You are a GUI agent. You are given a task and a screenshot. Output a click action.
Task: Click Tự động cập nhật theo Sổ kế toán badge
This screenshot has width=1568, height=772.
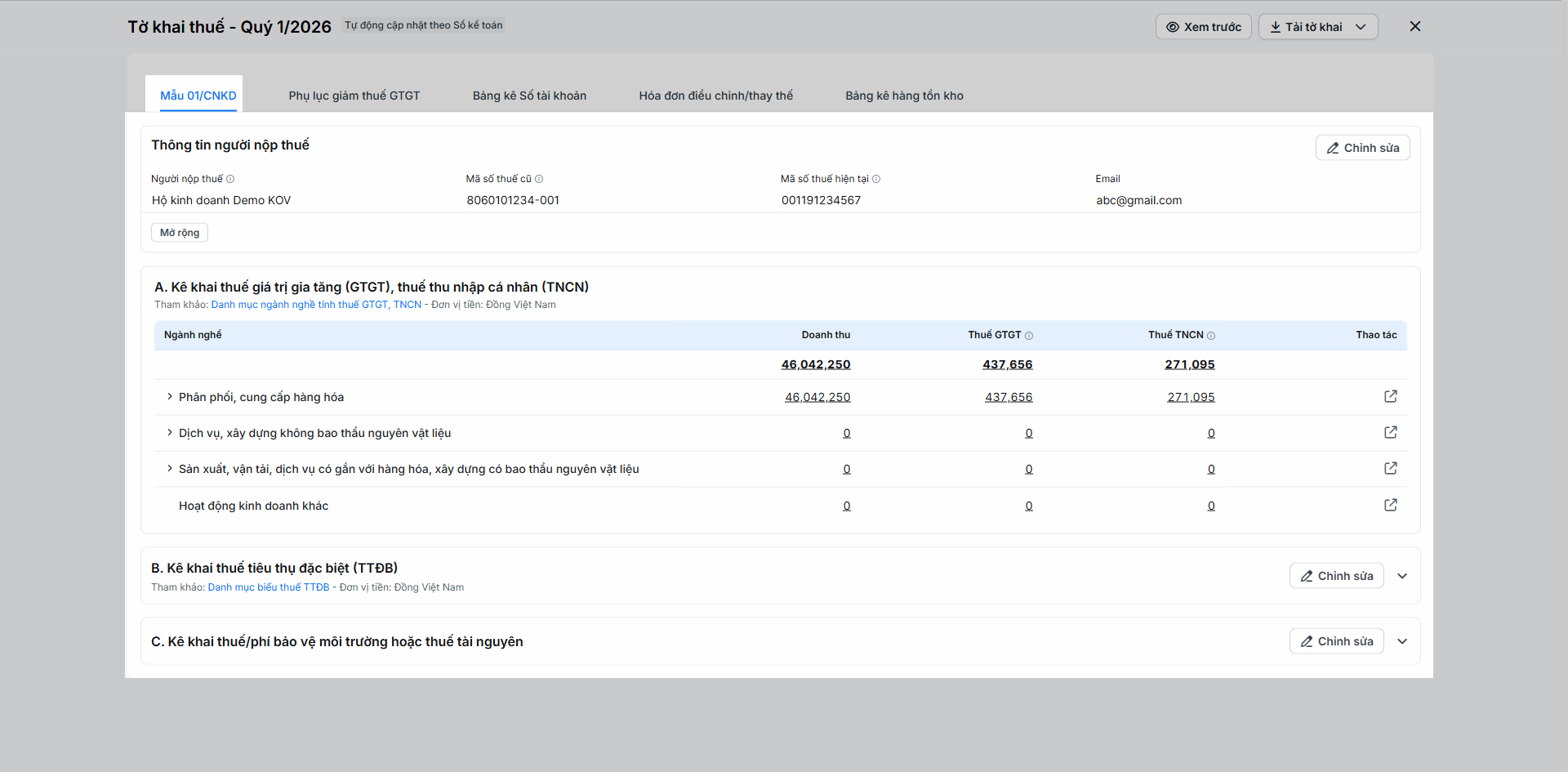pyautogui.click(x=424, y=25)
